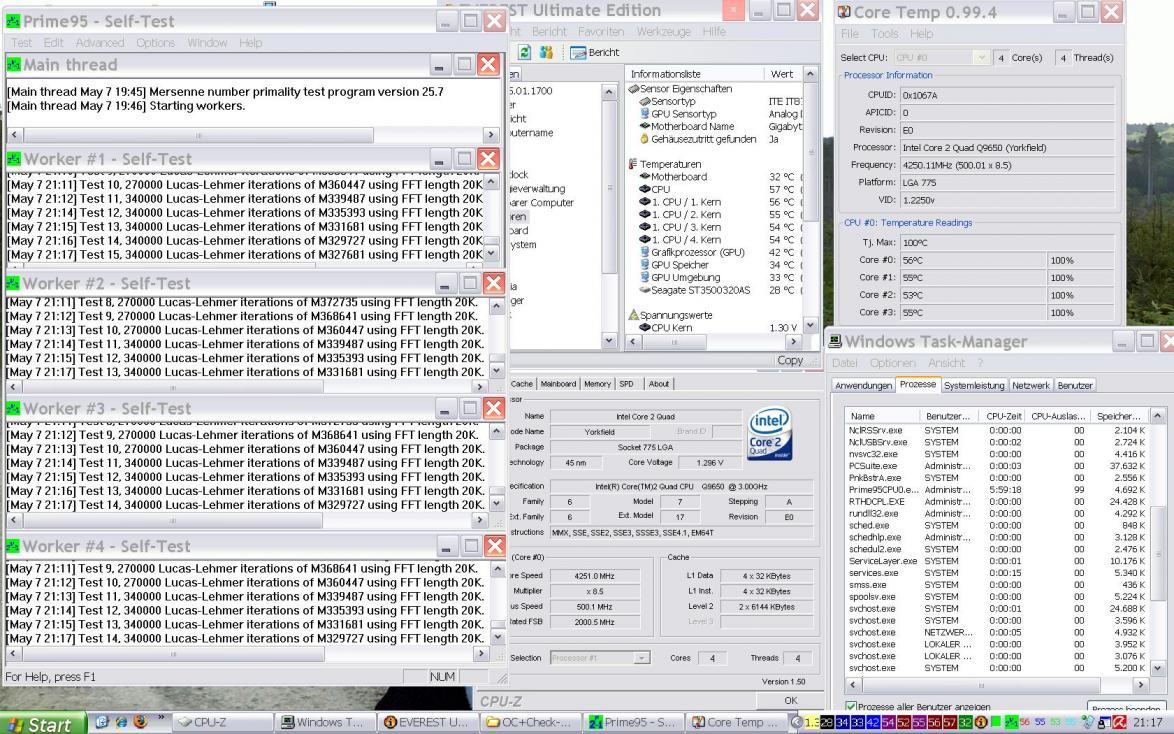This screenshot has height=734, width=1174.
Task: Click the Core Speed value field in CPU-Z
Action: pos(594,576)
